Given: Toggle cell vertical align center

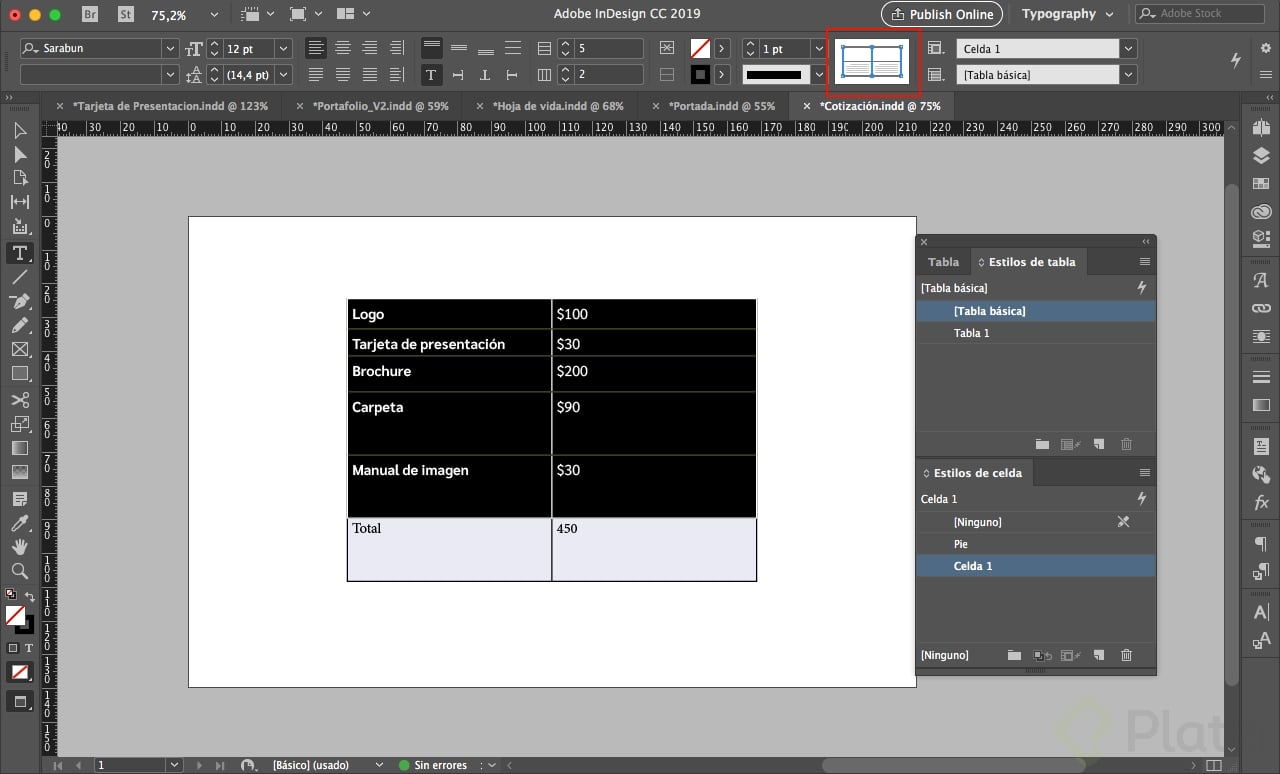Looking at the screenshot, I should click(459, 48).
